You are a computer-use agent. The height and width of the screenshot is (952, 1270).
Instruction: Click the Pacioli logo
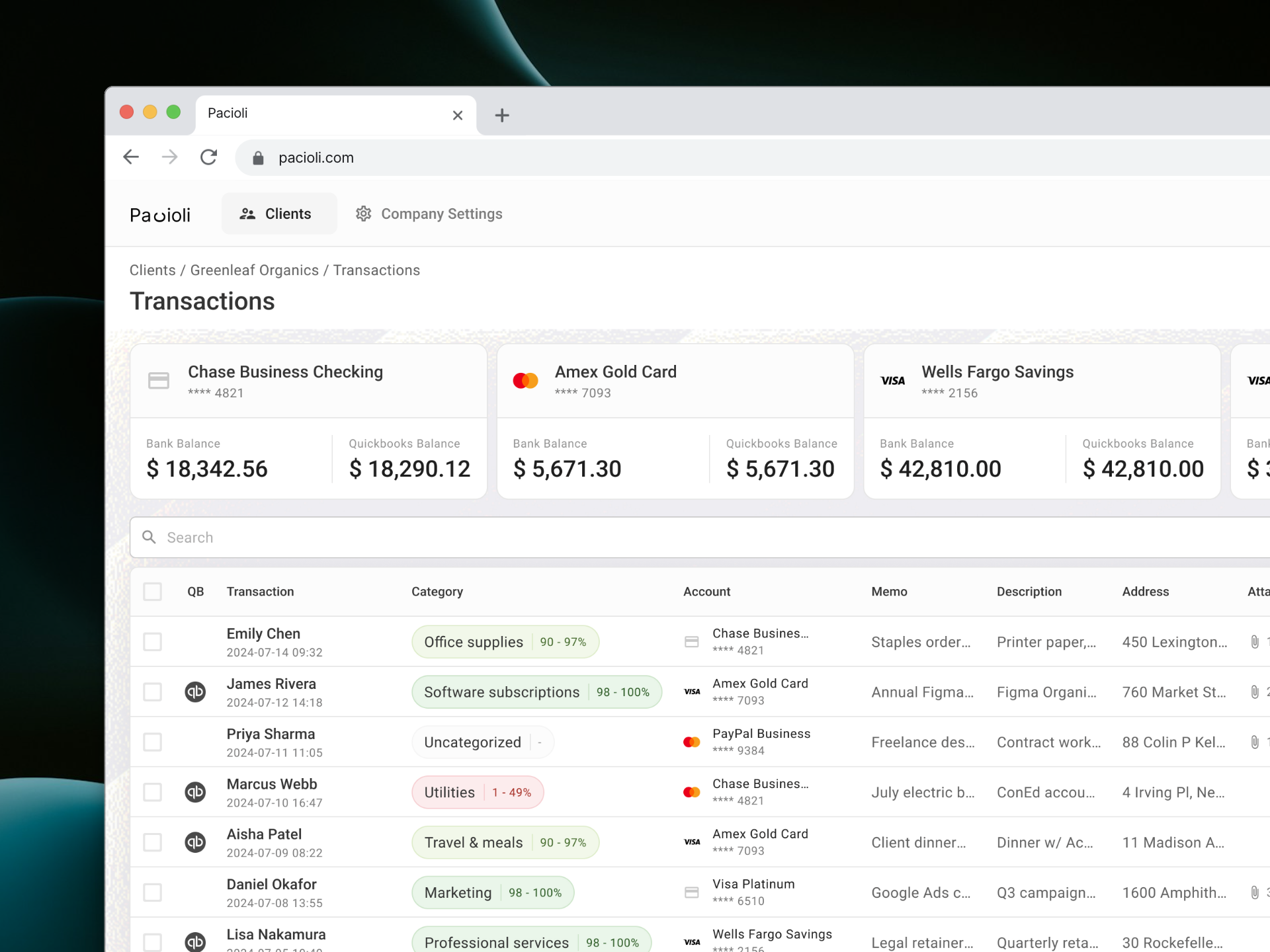coord(160,215)
